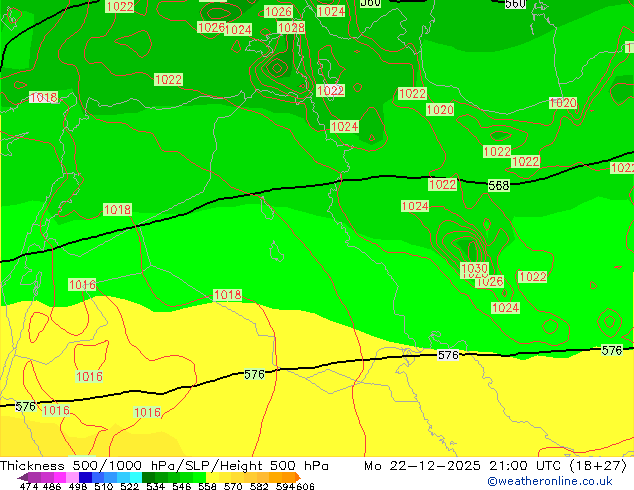Click the legend value 558
Screen dimensions: 634x490
point(207,486)
